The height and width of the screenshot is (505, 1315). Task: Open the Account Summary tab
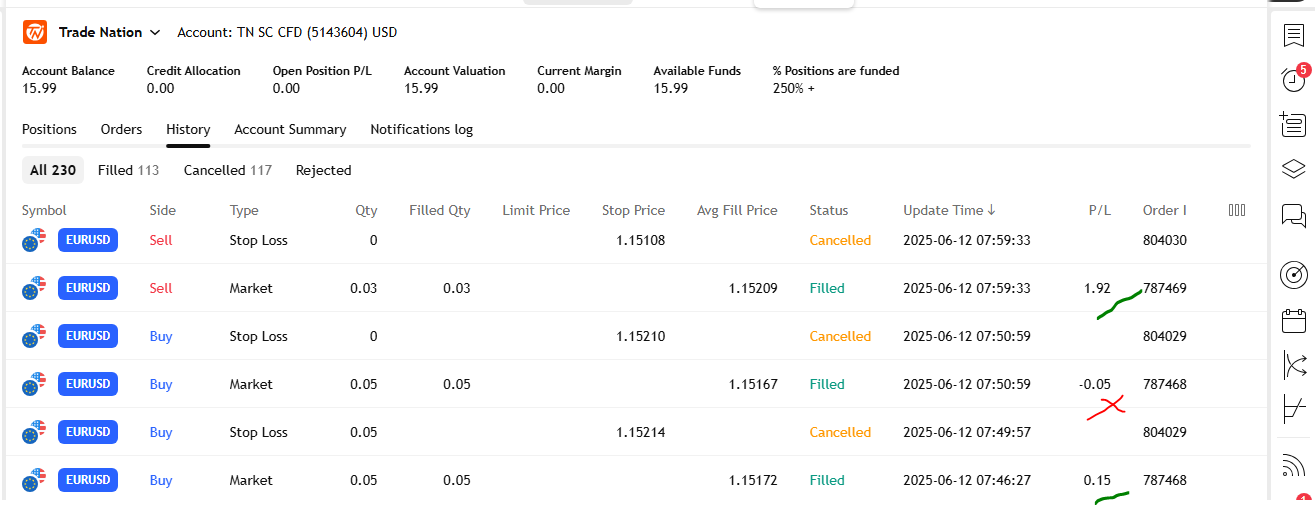290,129
